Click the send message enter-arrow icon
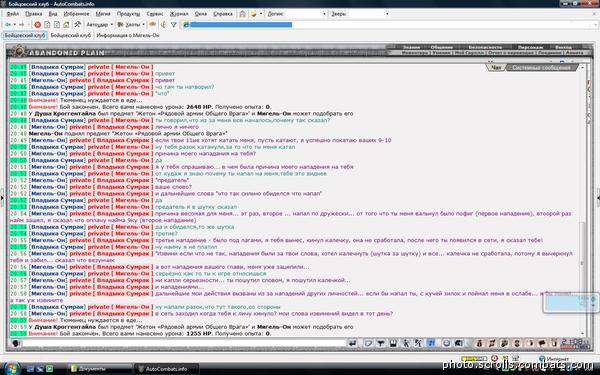The image size is (600, 375). pos(352,343)
